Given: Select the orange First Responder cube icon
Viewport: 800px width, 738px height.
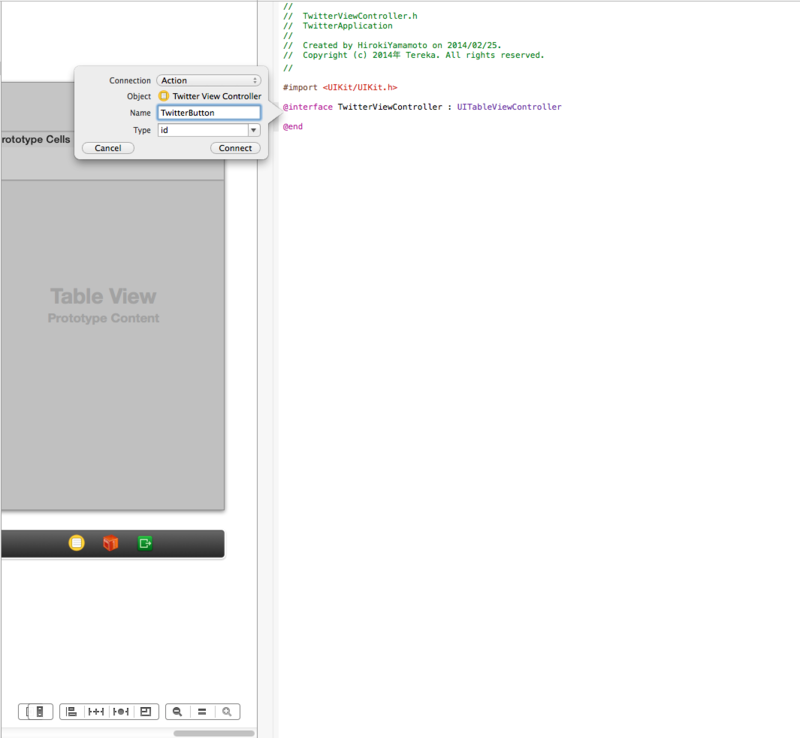Looking at the screenshot, I should pyautogui.click(x=111, y=543).
